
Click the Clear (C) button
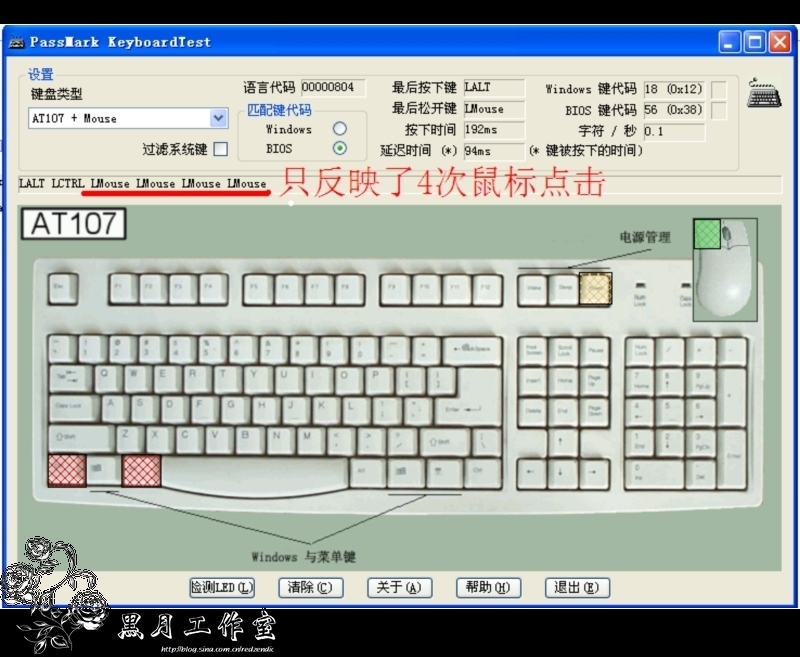pyautogui.click(x=311, y=588)
